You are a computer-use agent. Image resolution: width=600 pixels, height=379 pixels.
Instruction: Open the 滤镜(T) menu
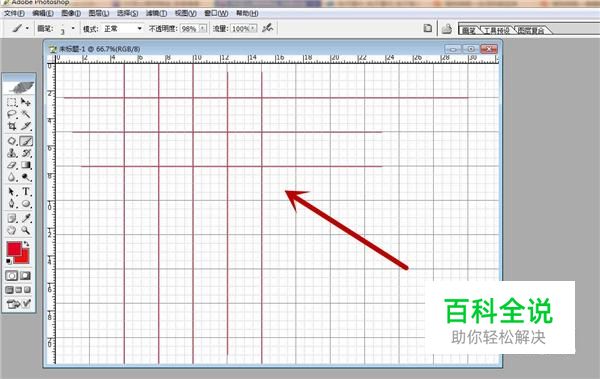tap(157, 13)
